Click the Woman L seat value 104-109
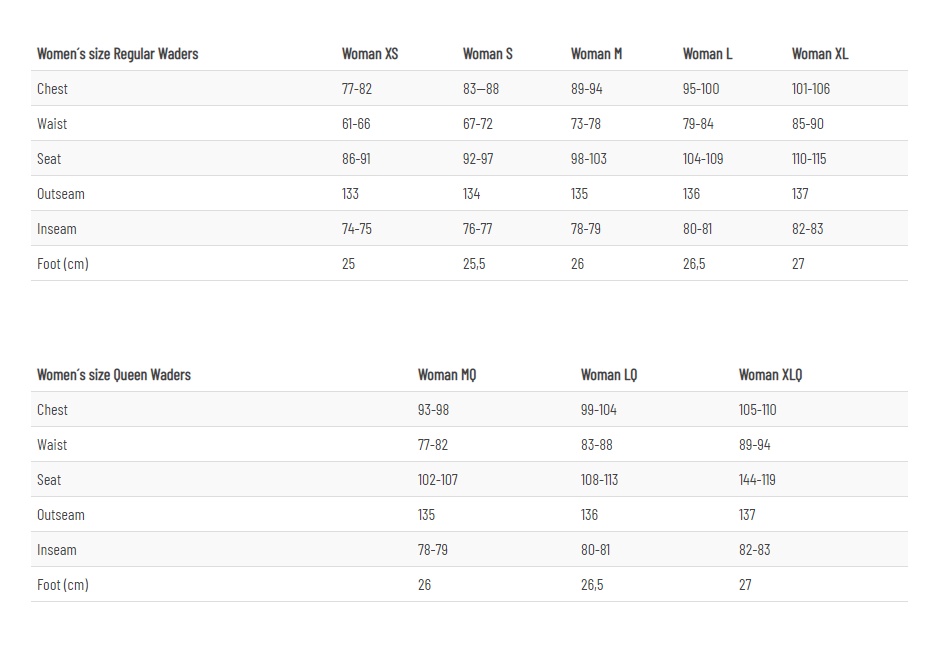Viewport: 940px width, 650px height. (702, 159)
